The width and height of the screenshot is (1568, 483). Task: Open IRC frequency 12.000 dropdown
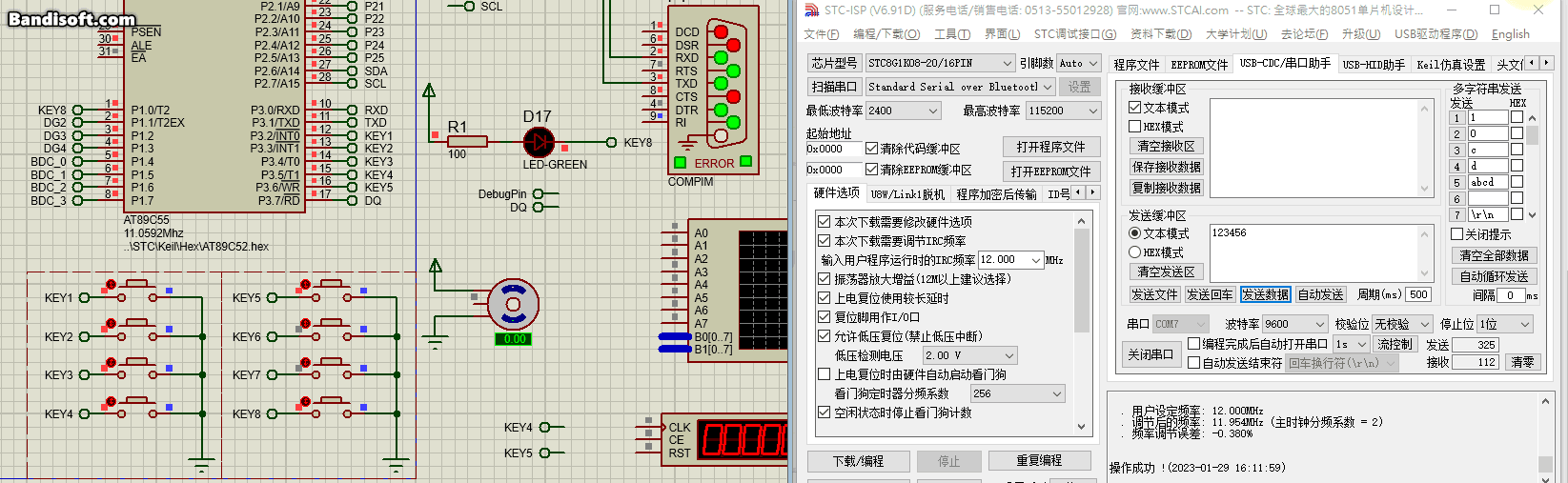(x=1010, y=260)
